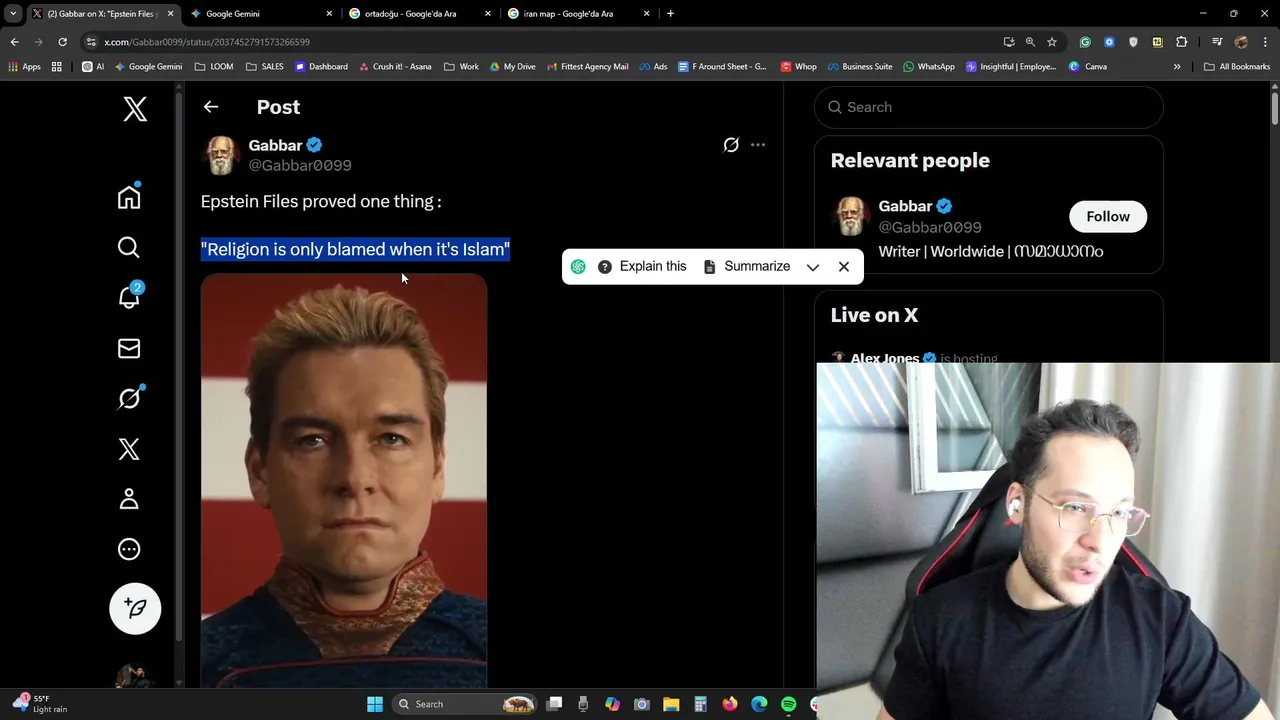
Task: Click Grok explain icon on Gabbar's post
Action: (731, 145)
